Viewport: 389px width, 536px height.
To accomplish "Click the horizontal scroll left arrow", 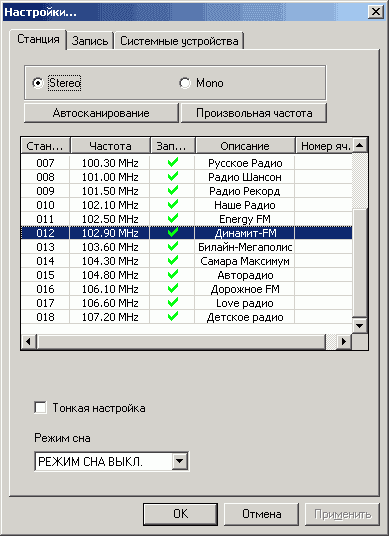I will 29,341.
